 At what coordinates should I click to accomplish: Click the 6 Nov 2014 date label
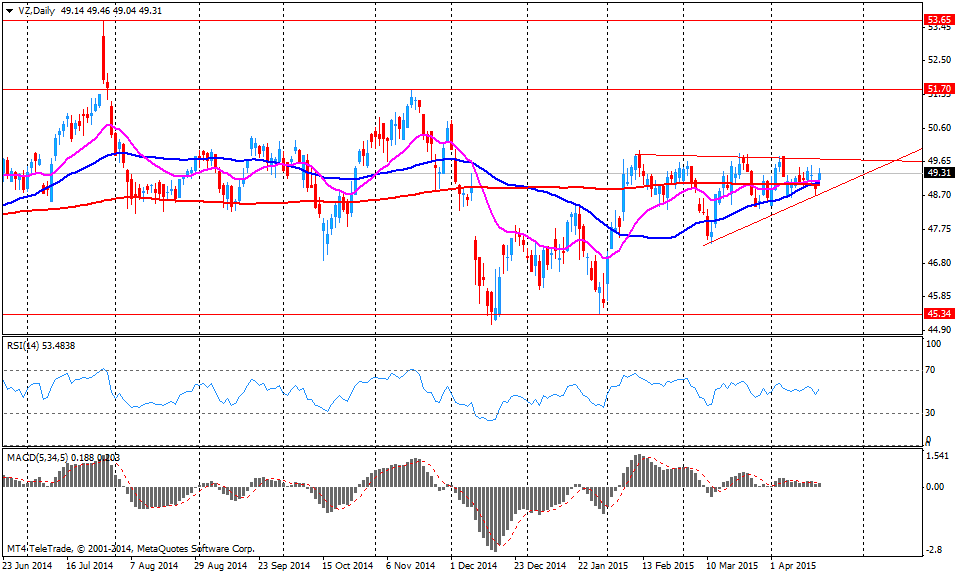tap(410, 565)
